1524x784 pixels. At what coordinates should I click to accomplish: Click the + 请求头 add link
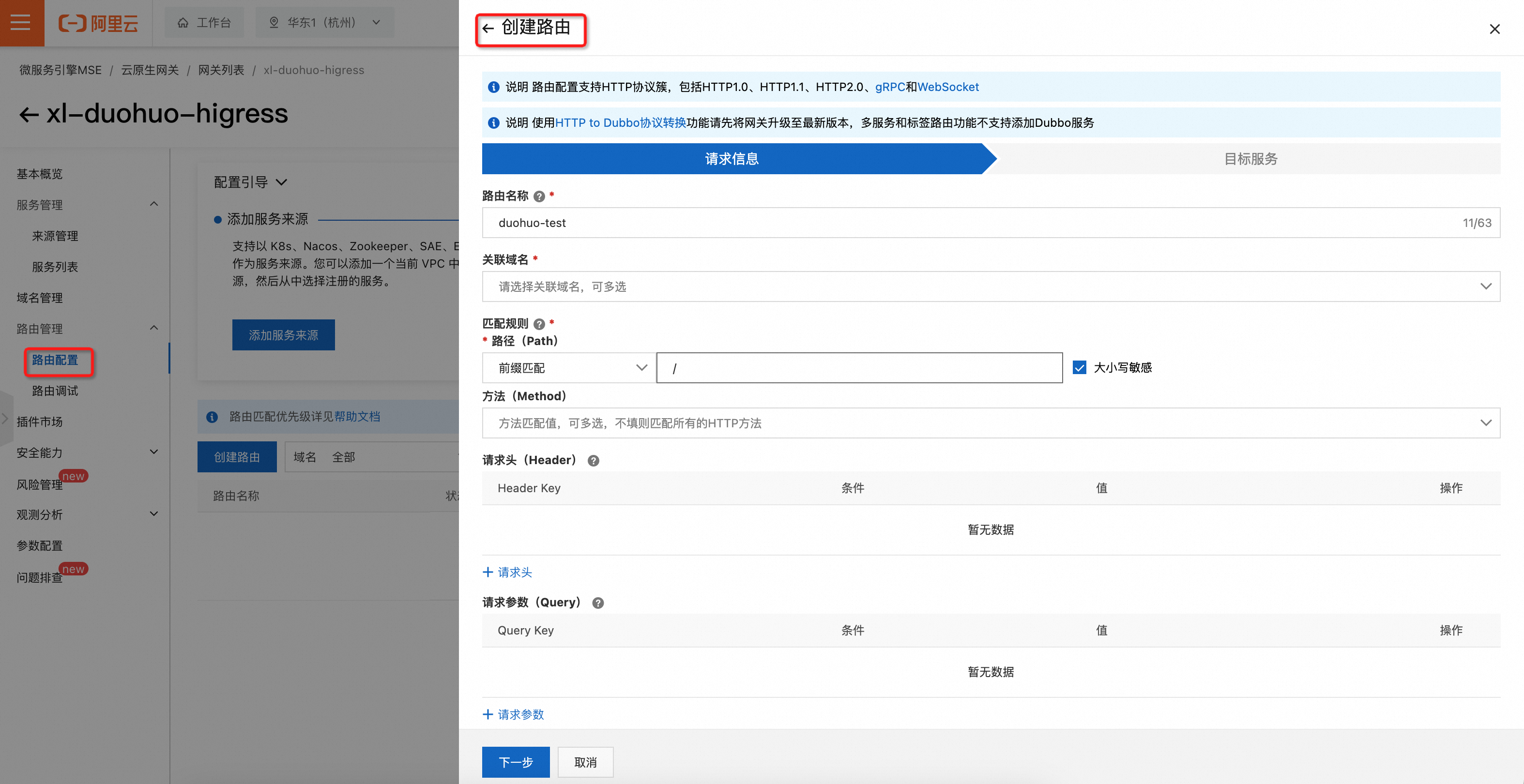pyautogui.click(x=508, y=573)
